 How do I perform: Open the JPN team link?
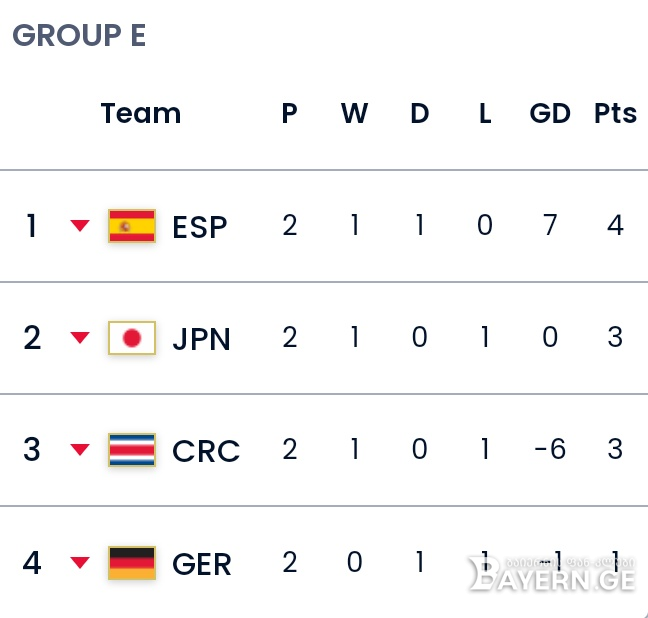click(x=201, y=339)
